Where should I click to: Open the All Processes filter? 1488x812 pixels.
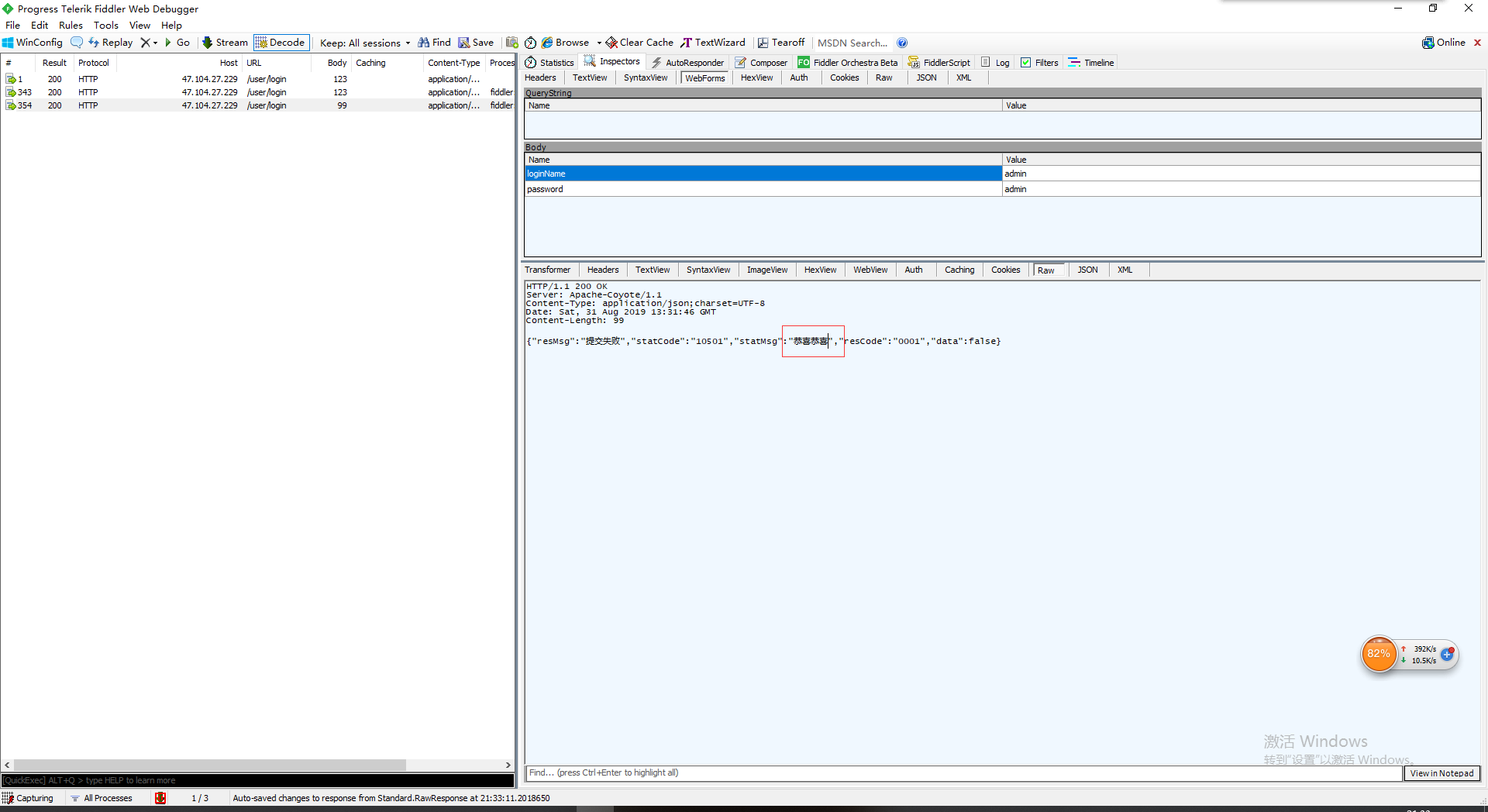[102, 798]
